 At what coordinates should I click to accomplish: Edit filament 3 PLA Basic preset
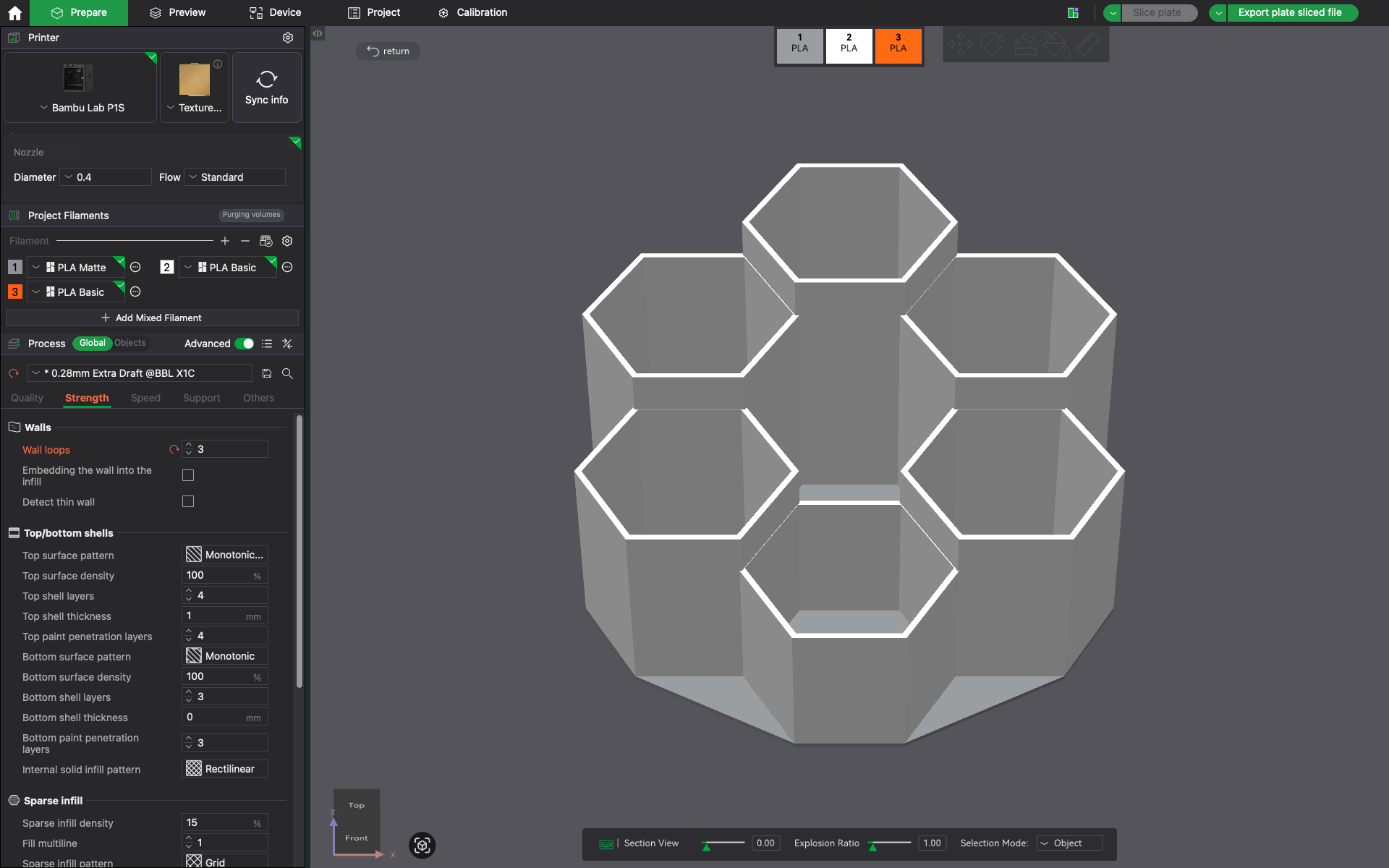click(135, 292)
